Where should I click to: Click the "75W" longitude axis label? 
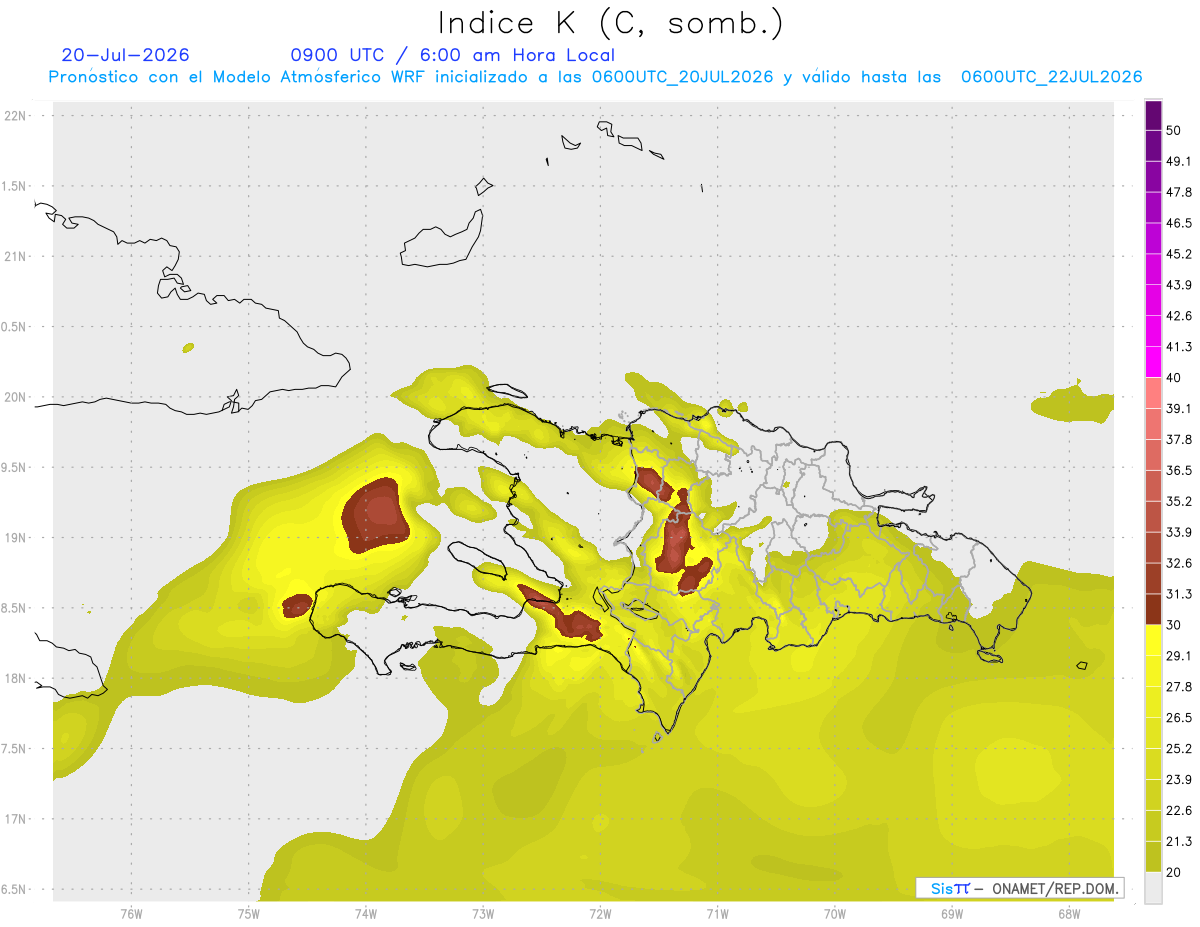tap(249, 912)
